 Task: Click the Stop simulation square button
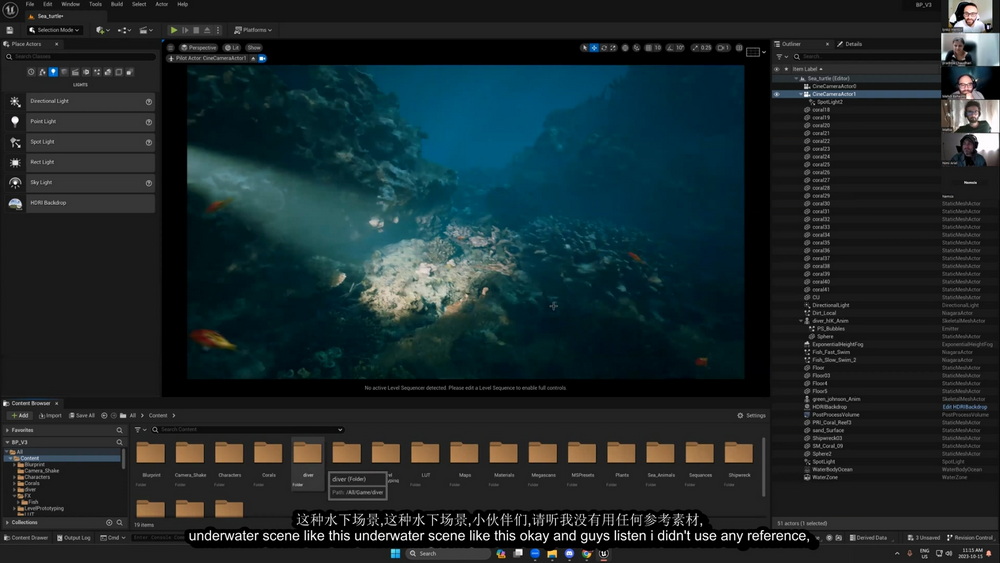click(196, 30)
